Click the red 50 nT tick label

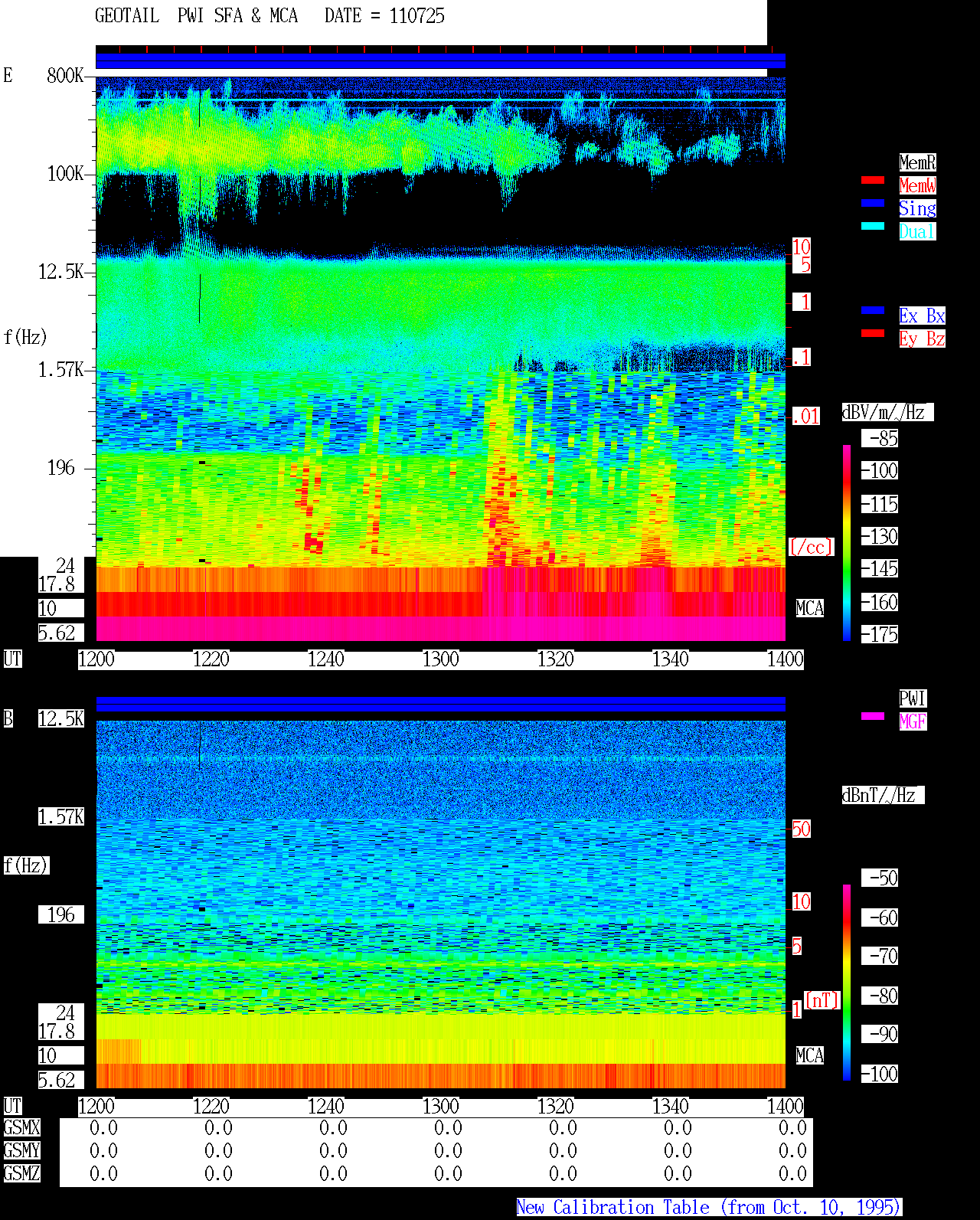point(801,829)
